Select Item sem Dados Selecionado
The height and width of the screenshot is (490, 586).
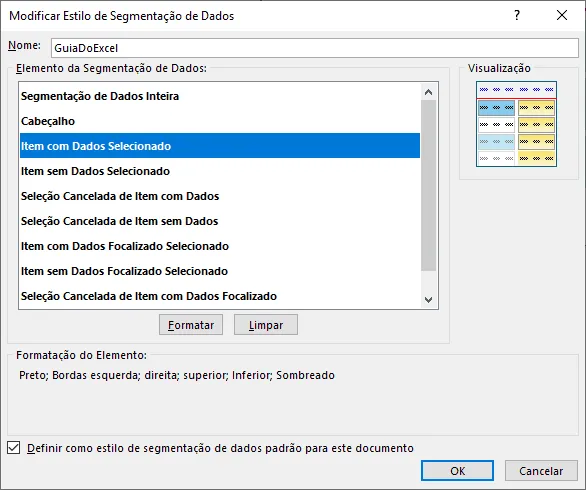[220, 171]
